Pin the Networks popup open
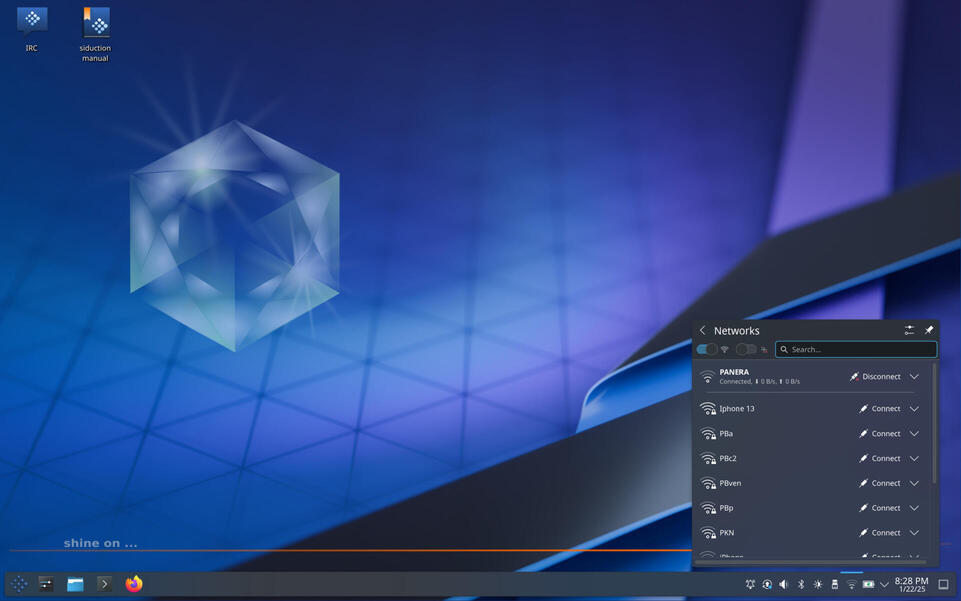Viewport: 961px width, 601px height. [x=929, y=330]
